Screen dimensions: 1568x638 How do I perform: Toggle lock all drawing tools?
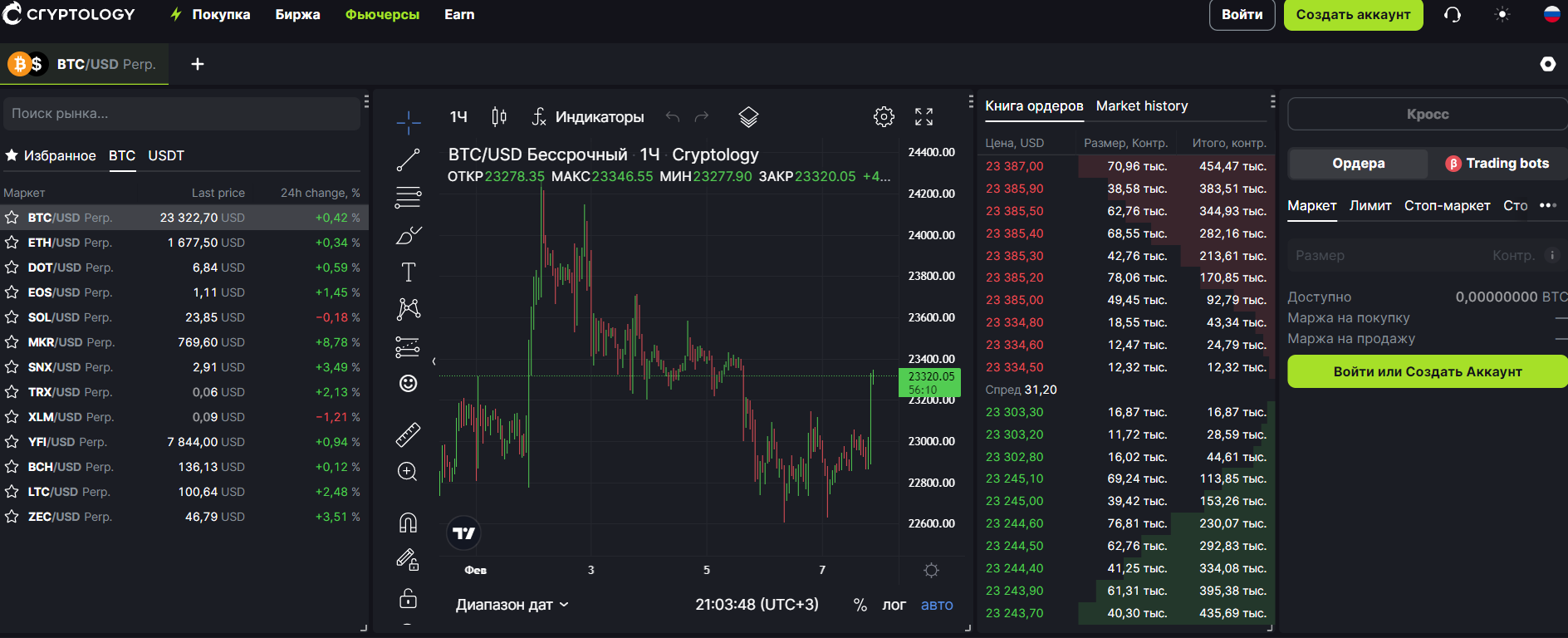tap(408, 598)
